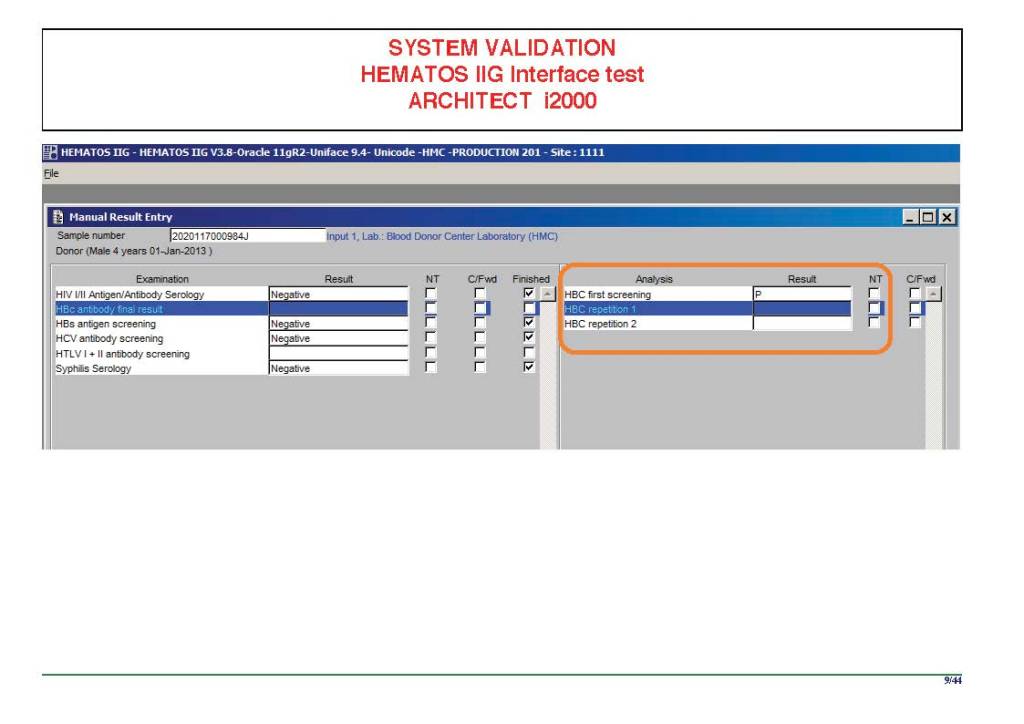Click the Manual Result Entry window icon
This screenshot has width=1024, height=724.
point(57,217)
